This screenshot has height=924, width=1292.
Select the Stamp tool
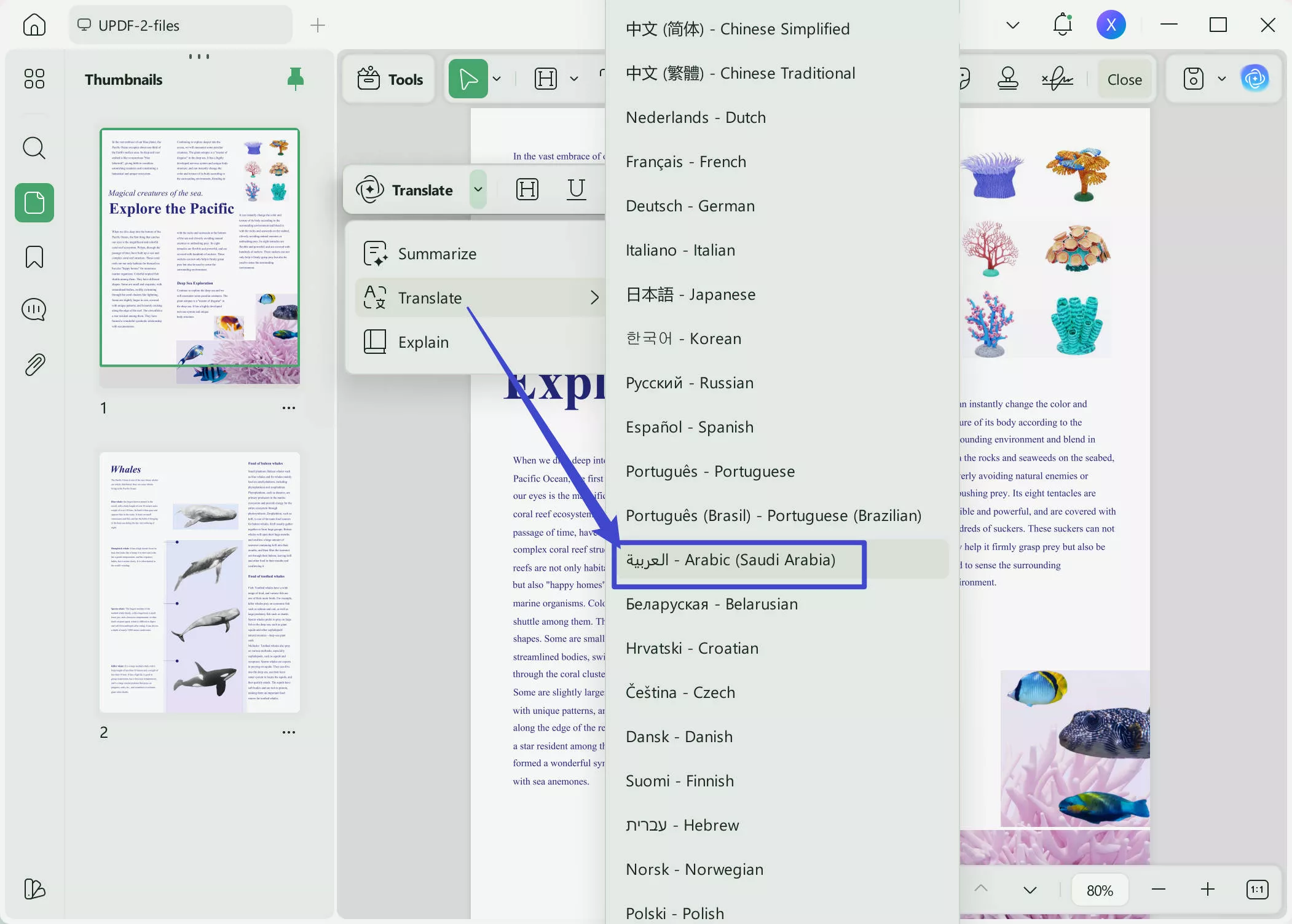(x=1007, y=79)
